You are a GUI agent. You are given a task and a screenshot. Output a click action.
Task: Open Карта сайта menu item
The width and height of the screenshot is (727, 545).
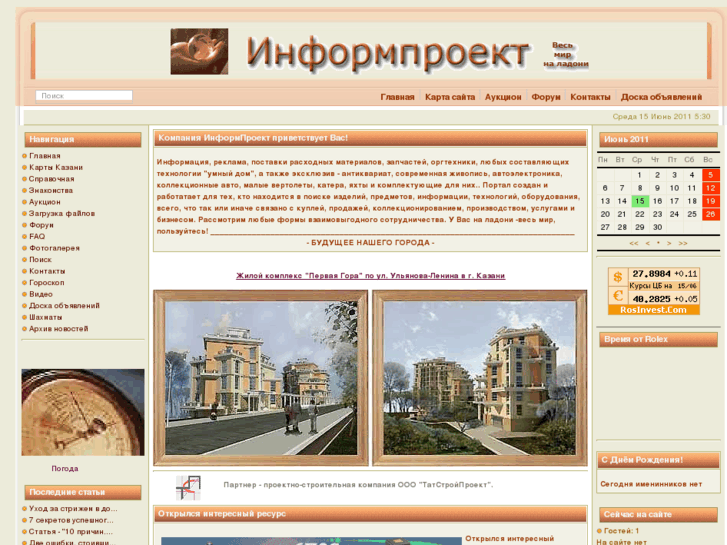[450, 97]
